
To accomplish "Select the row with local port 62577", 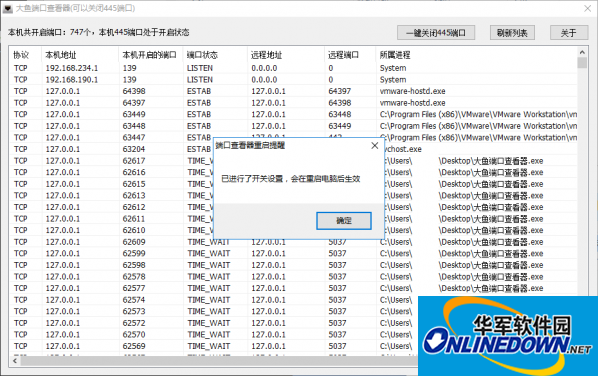I will (x=294, y=288).
